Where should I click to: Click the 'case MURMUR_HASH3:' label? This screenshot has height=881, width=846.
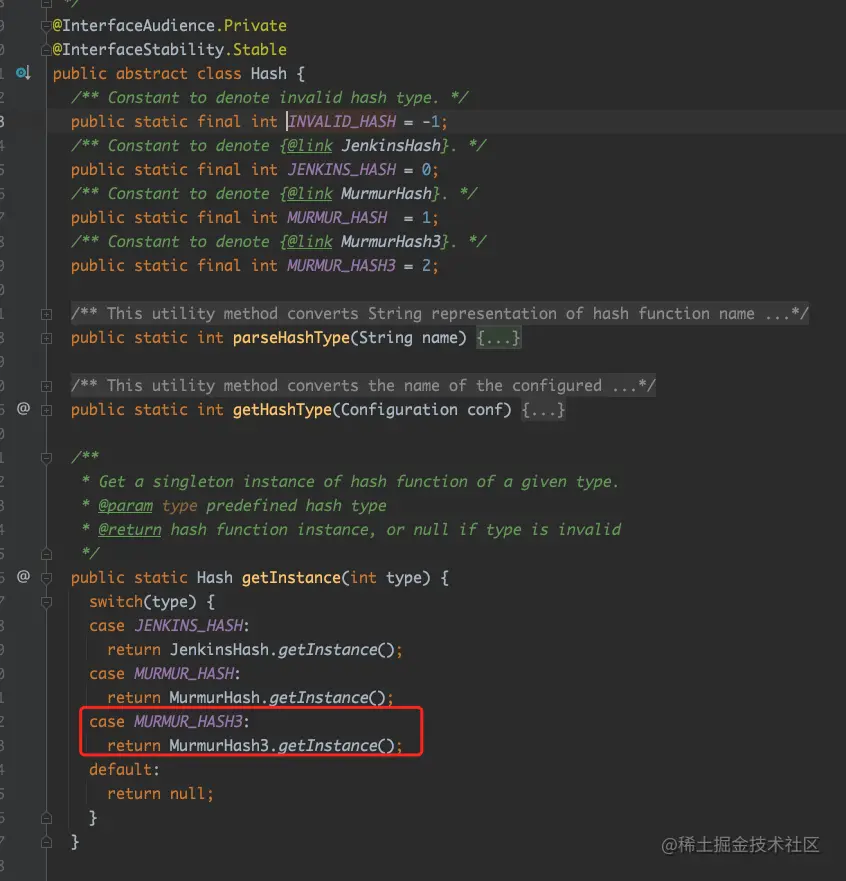[169, 721]
